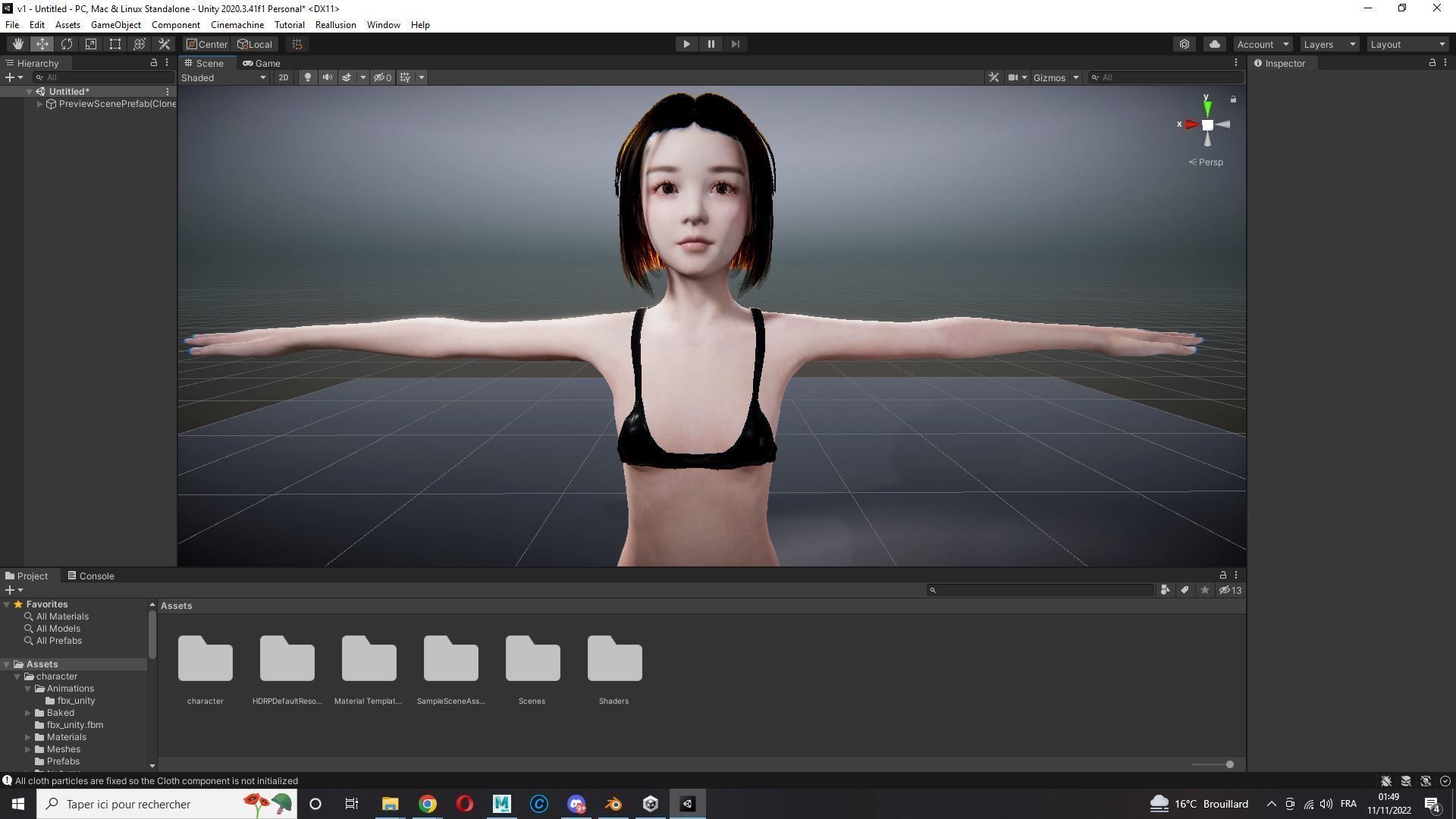This screenshot has height=819, width=1456.
Task: Switch to the Game tab
Action: [262, 63]
